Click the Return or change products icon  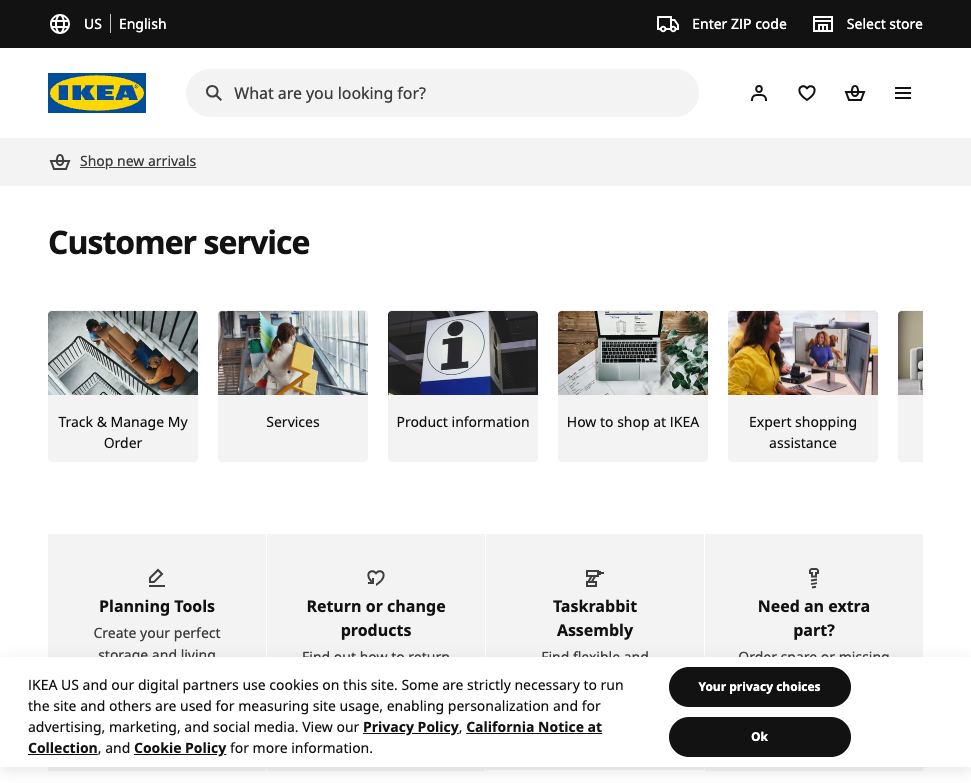point(376,577)
